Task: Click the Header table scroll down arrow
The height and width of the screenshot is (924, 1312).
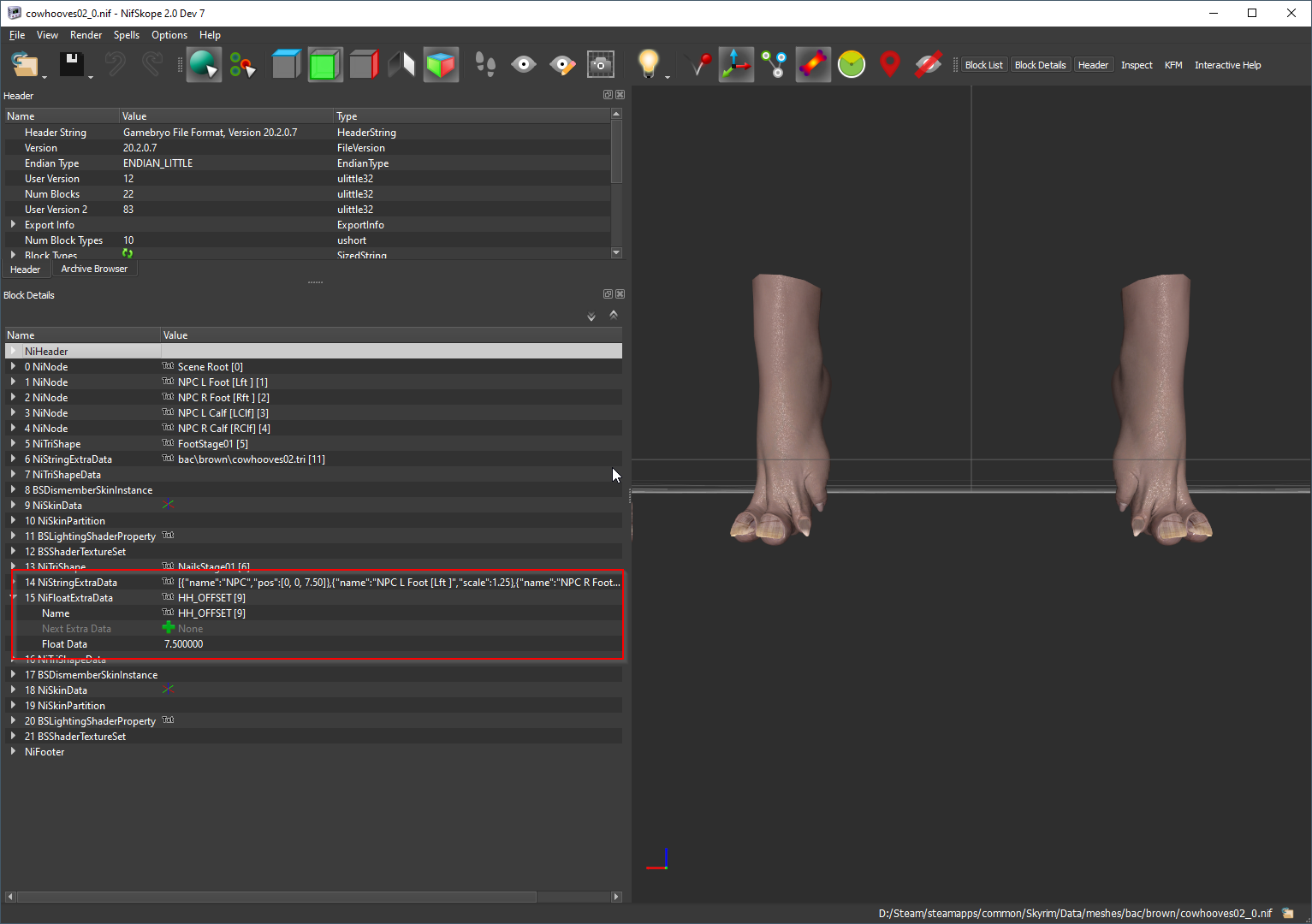Action: 616,252
